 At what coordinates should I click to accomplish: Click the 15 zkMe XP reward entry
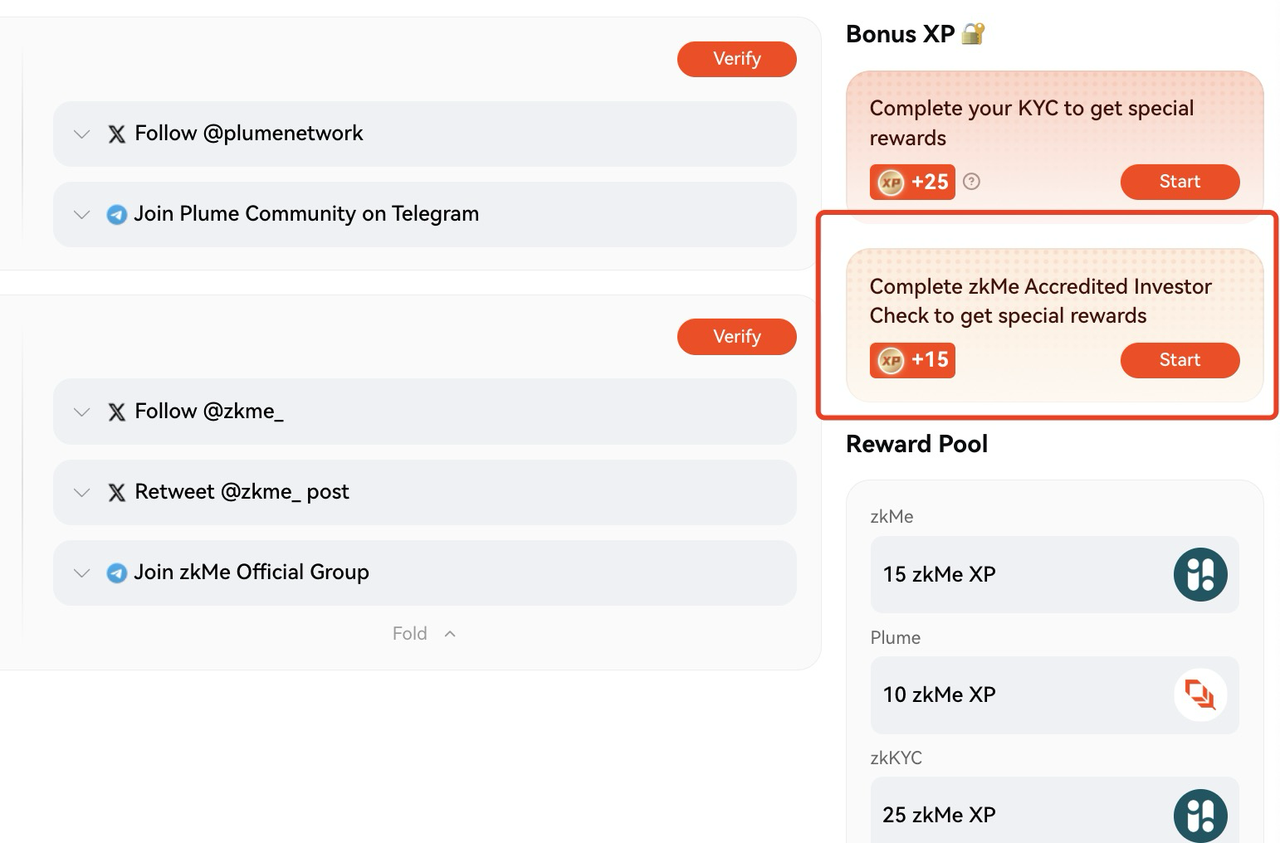1054,574
